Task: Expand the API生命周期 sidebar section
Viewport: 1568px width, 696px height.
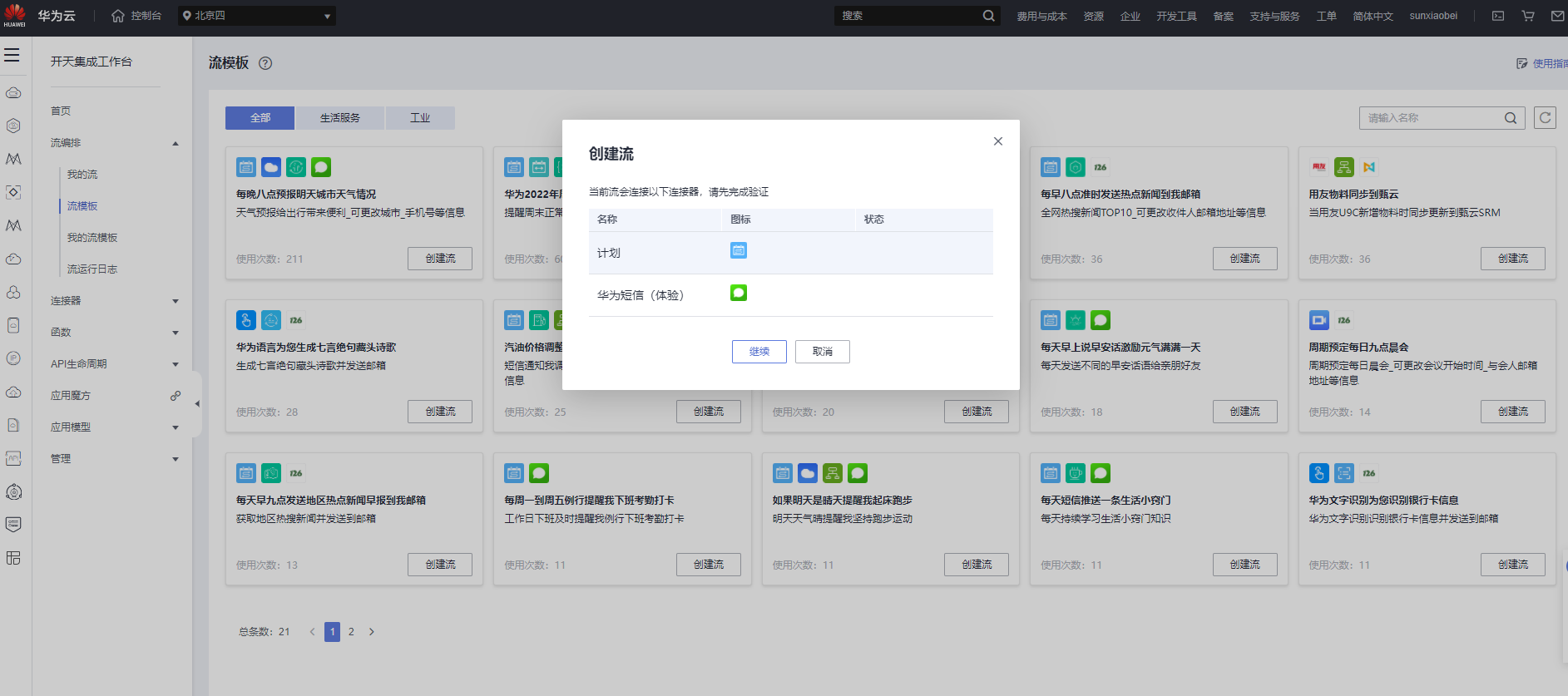Action: [176, 364]
